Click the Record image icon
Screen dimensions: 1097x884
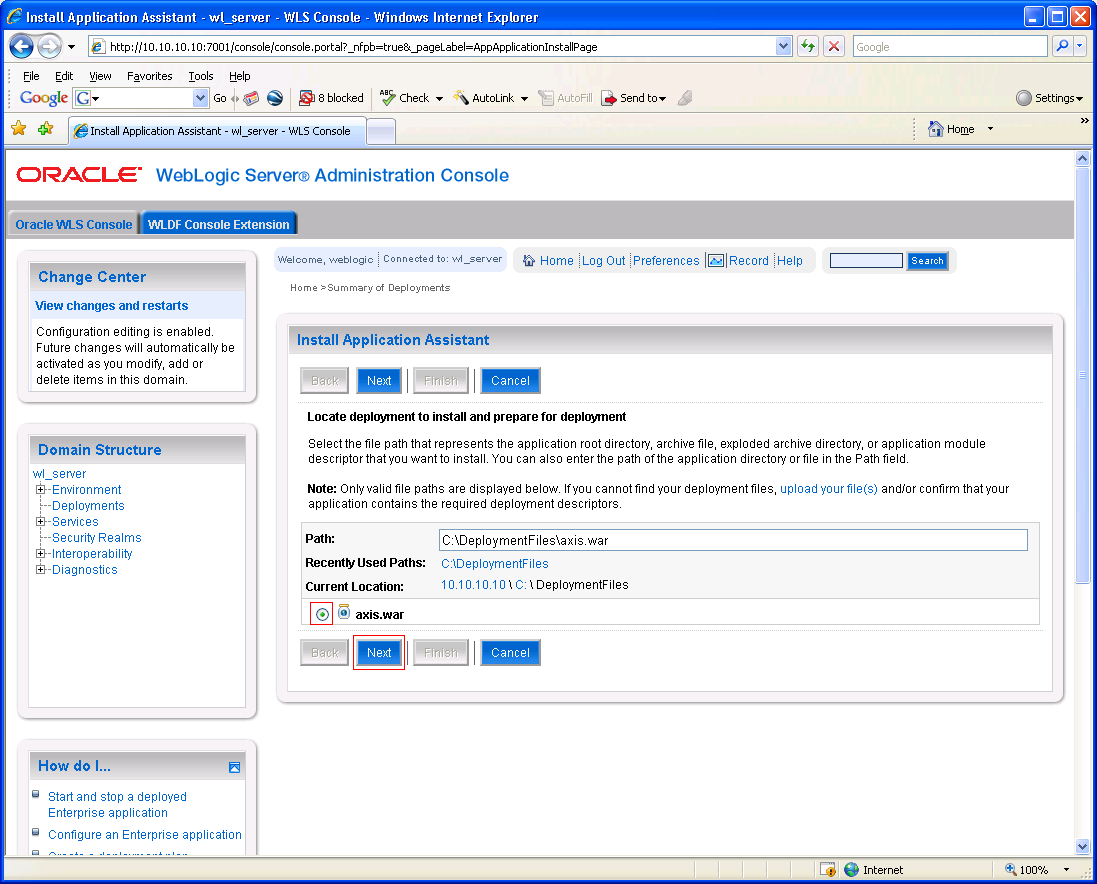716,261
